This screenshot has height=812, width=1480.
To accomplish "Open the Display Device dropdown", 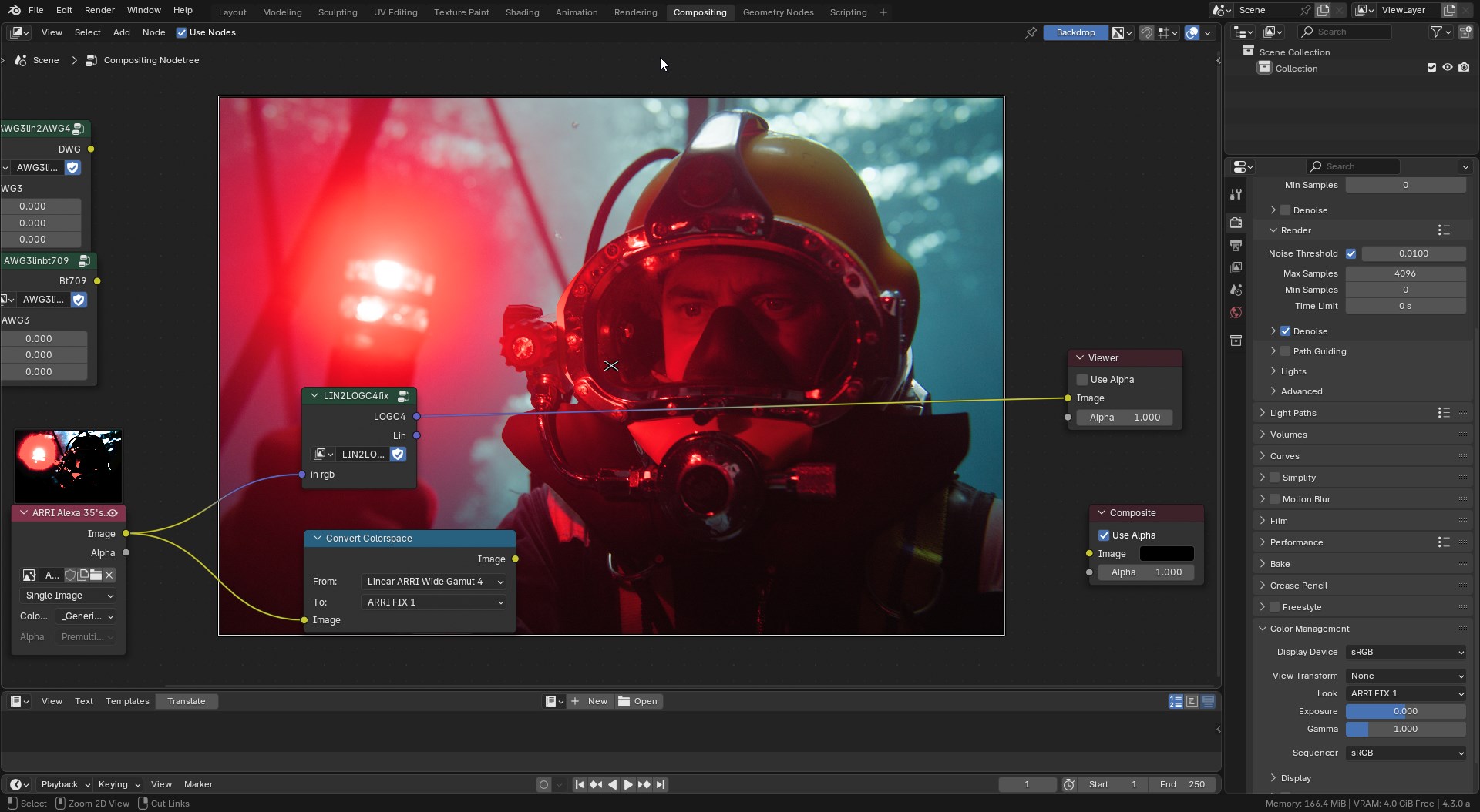I will (x=1406, y=652).
